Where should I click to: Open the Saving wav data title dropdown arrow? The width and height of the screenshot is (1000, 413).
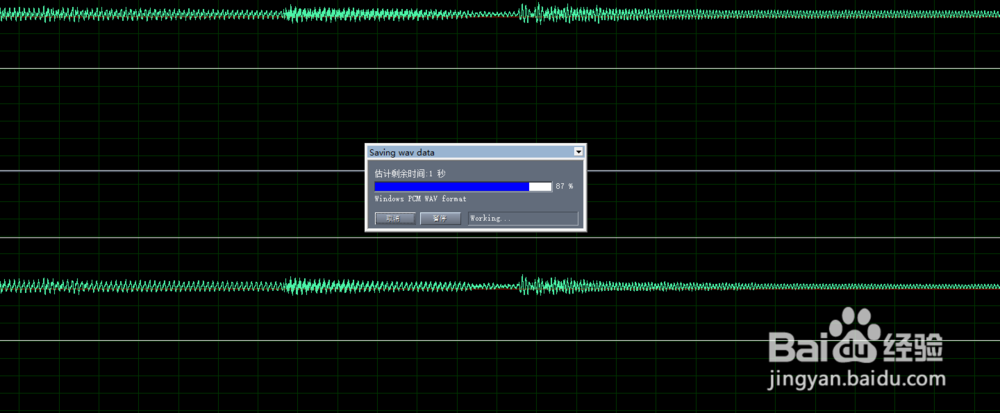point(578,152)
